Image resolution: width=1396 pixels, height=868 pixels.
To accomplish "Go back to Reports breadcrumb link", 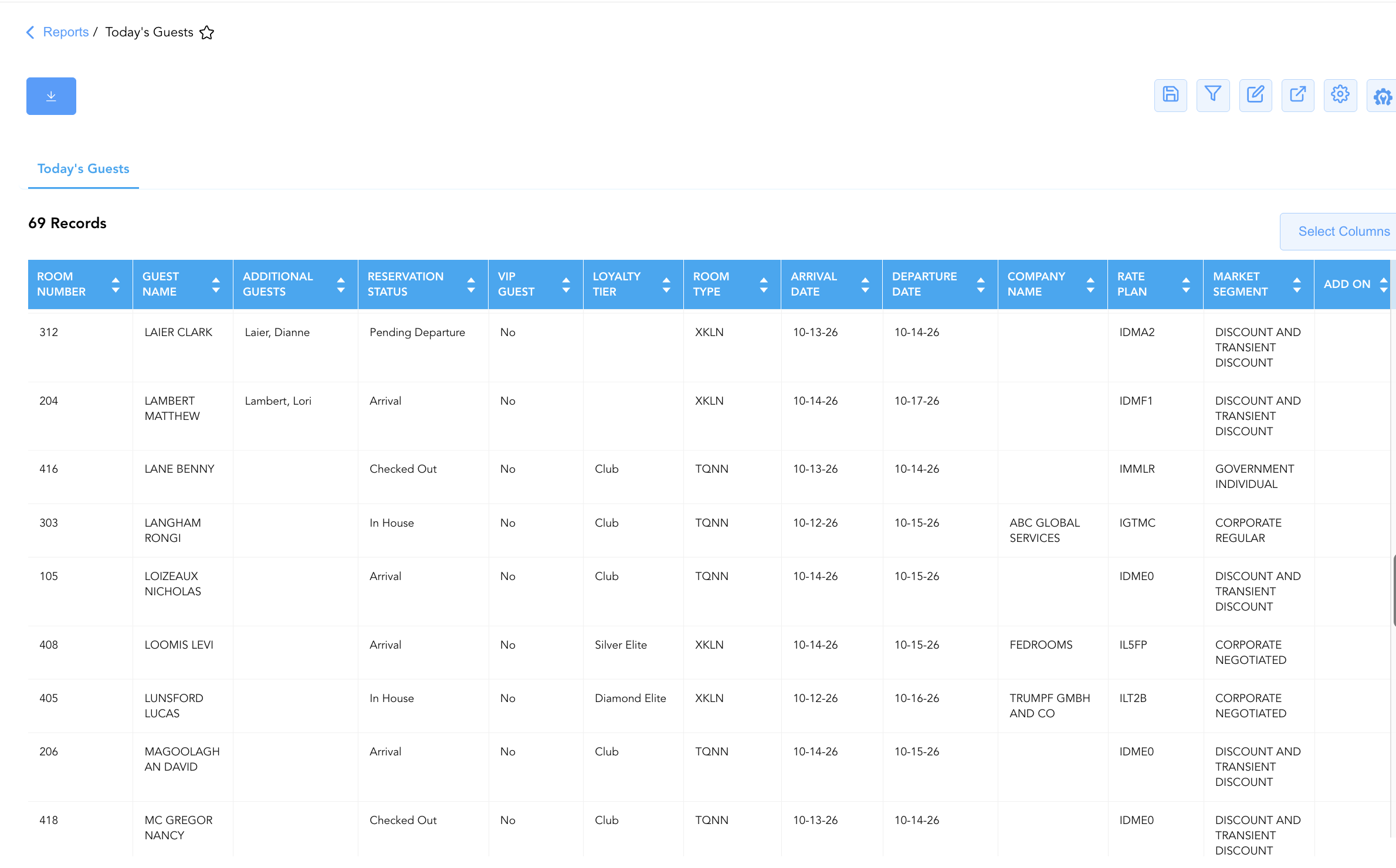I will [66, 32].
